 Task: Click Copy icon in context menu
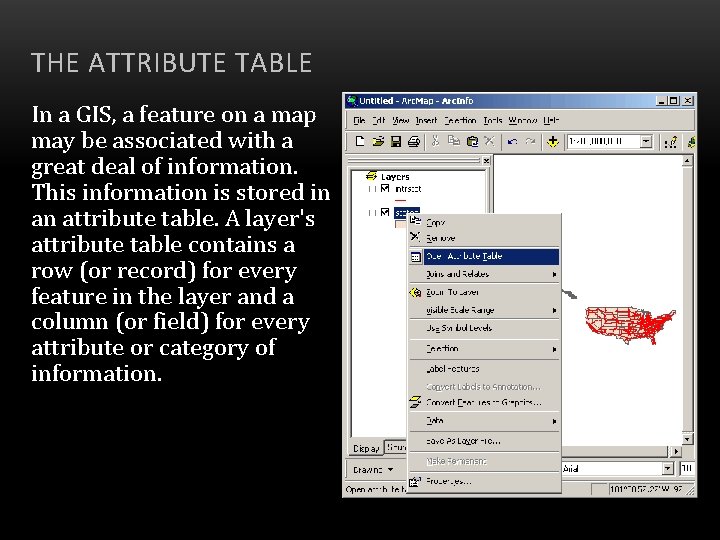tap(415, 221)
